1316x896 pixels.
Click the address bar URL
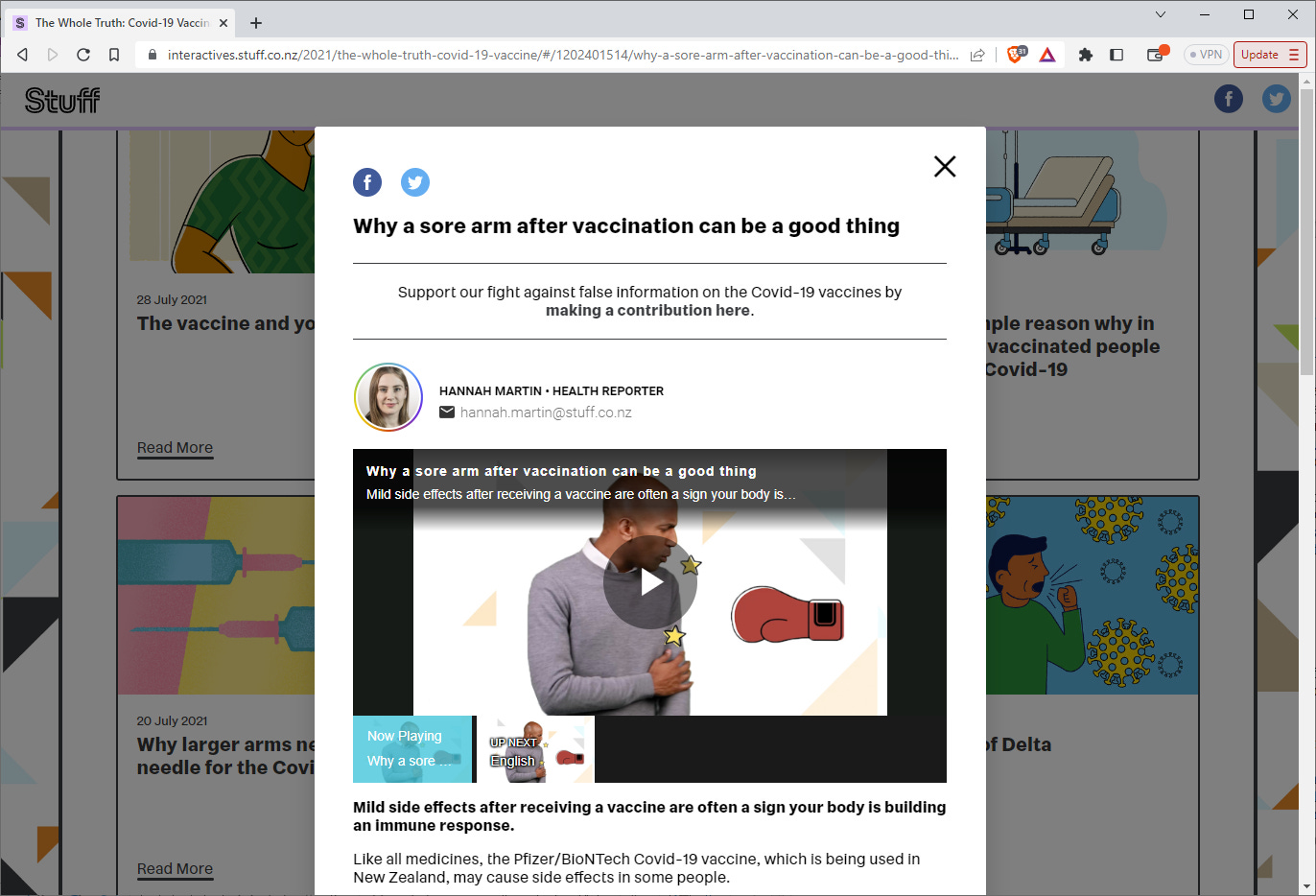(x=563, y=55)
